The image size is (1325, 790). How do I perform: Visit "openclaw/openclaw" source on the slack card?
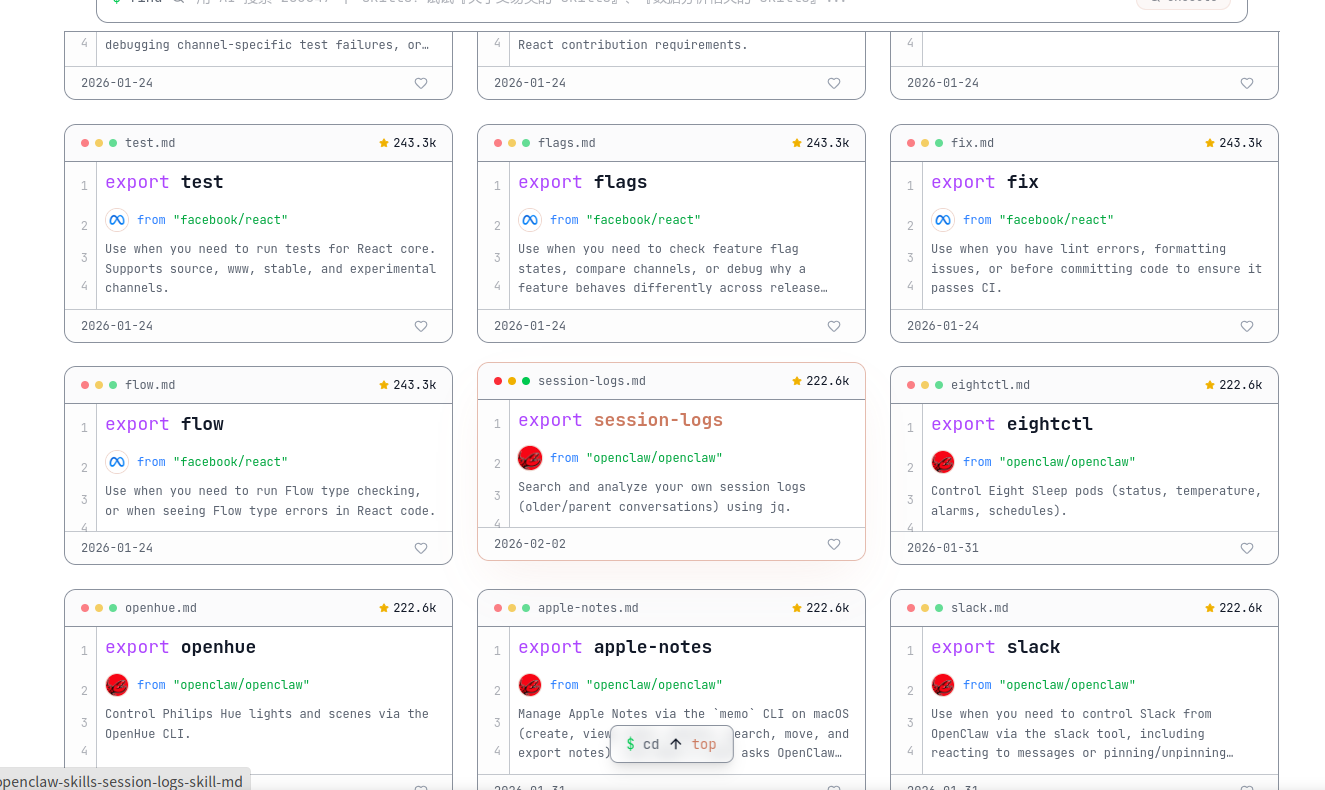1067,685
